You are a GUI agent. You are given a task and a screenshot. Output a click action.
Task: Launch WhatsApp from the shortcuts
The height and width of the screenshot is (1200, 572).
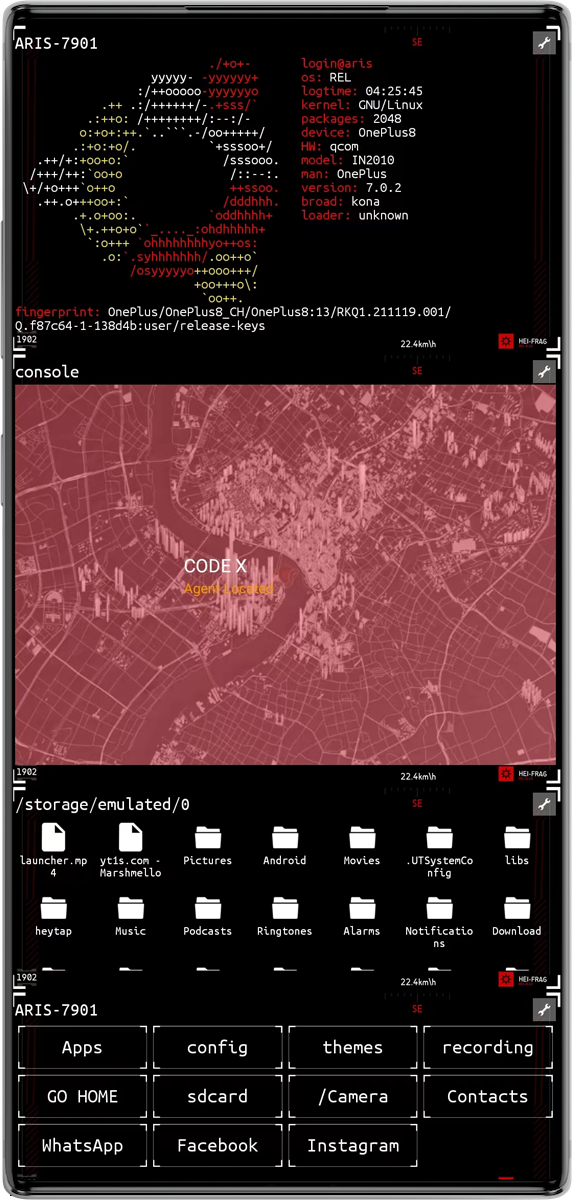click(83, 1145)
